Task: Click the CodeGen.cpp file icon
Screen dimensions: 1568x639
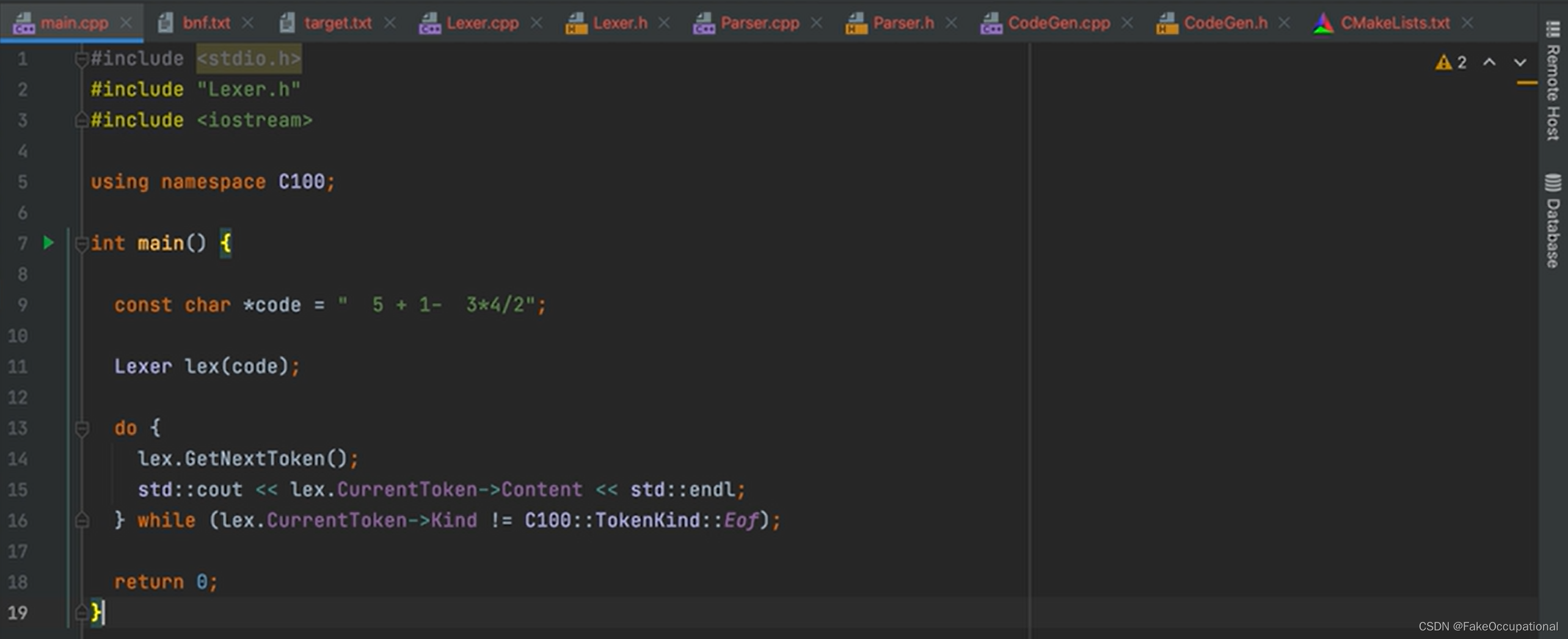Action: pyautogui.click(x=991, y=23)
